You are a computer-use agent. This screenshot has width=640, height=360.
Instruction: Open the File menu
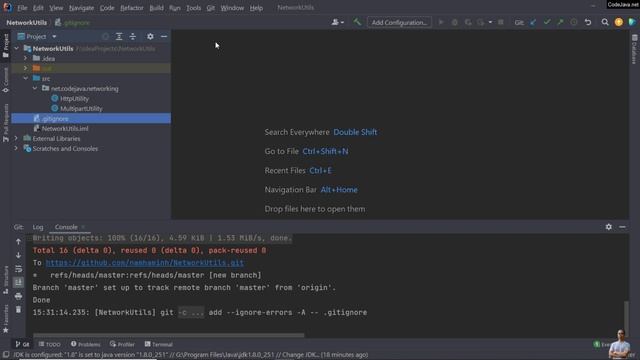(22, 8)
